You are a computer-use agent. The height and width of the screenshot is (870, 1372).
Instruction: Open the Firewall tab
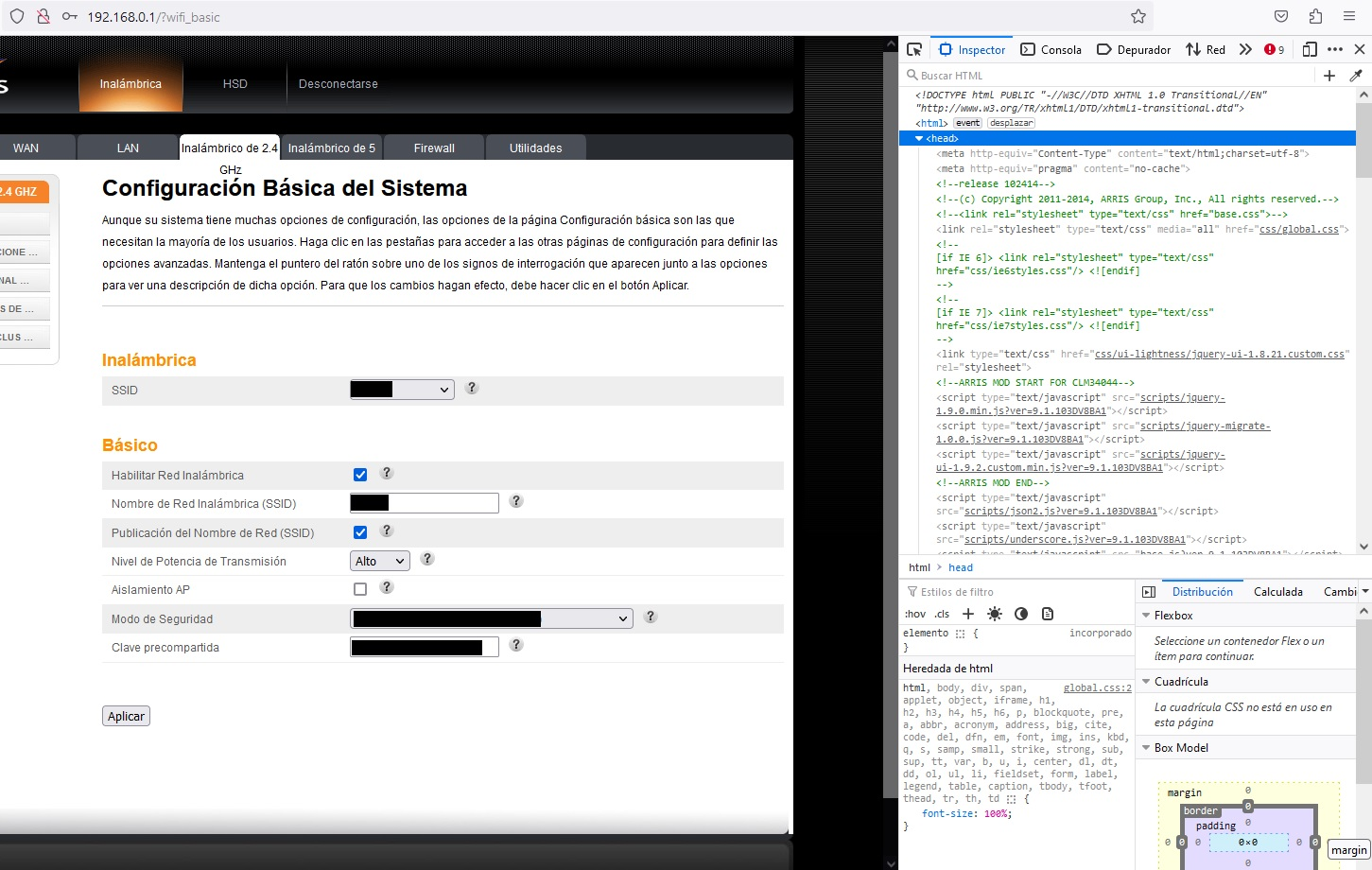tap(434, 148)
